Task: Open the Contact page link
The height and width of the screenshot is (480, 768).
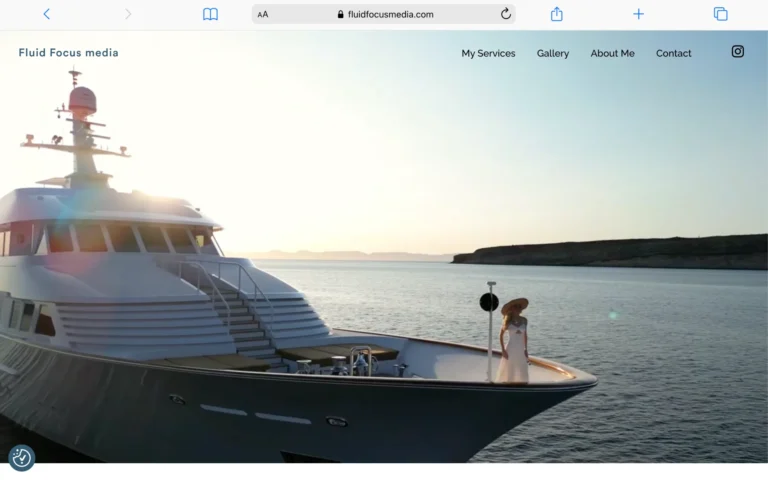Action: pos(673,53)
